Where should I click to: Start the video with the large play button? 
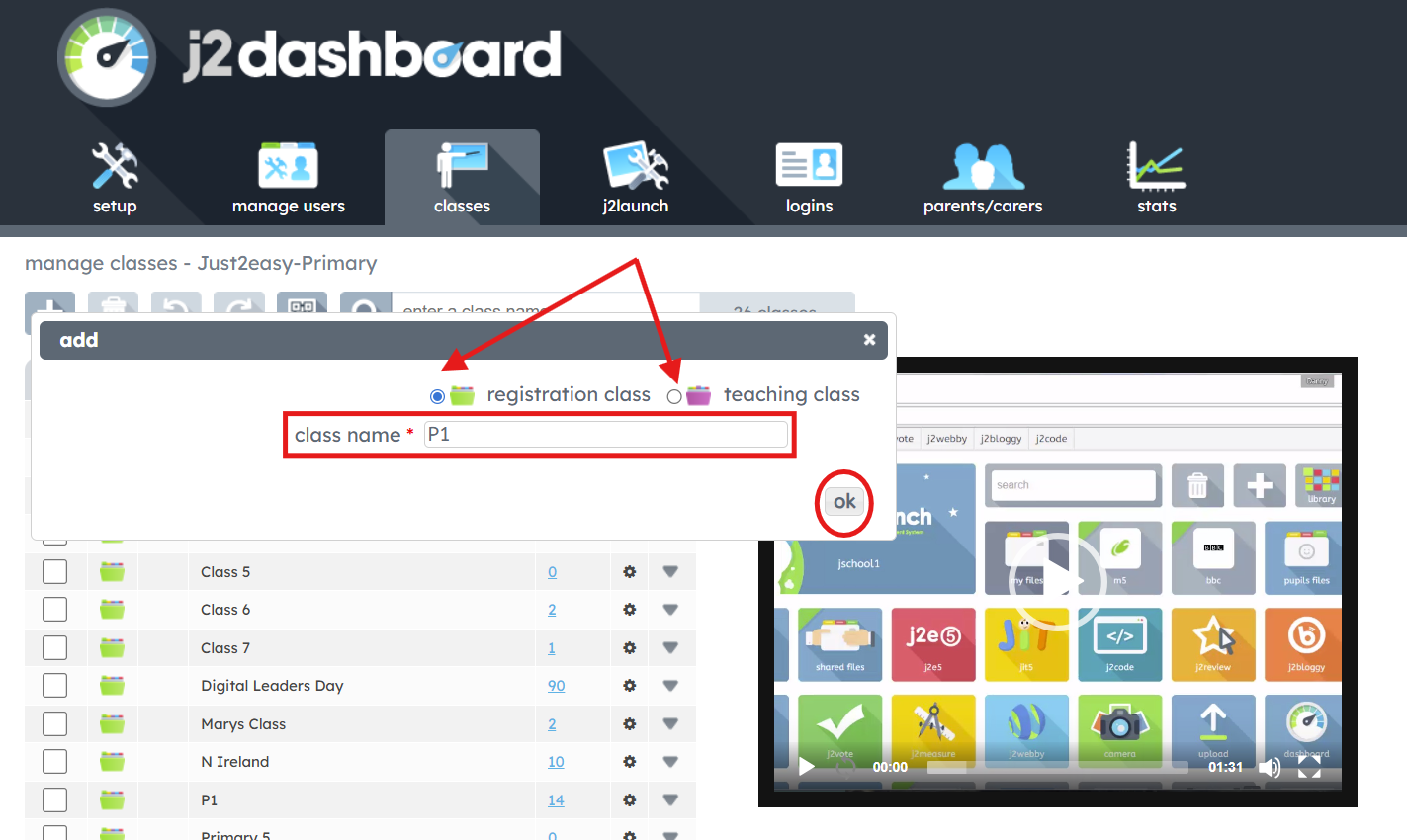point(1057,581)
